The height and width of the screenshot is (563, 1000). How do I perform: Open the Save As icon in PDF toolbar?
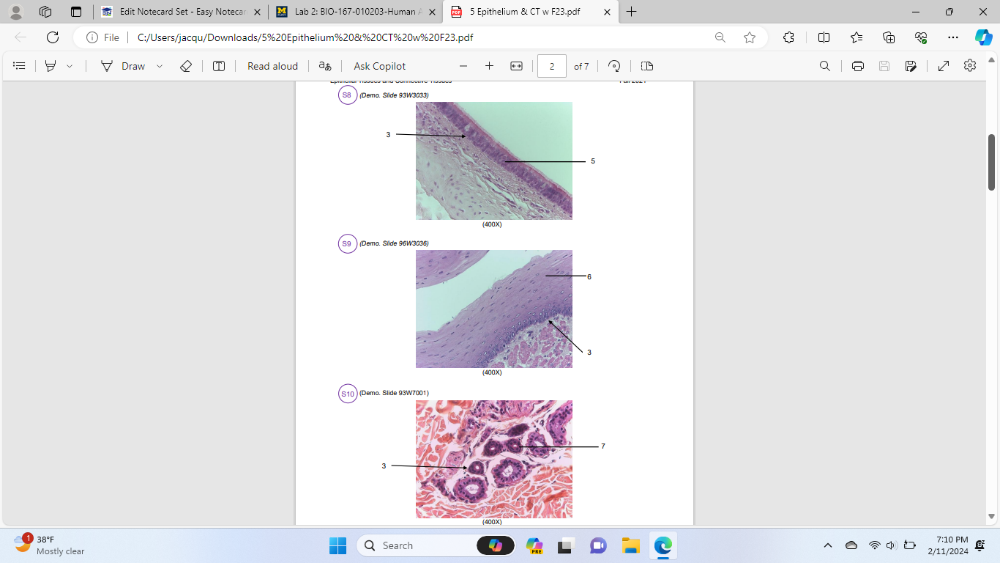[910, 66]
